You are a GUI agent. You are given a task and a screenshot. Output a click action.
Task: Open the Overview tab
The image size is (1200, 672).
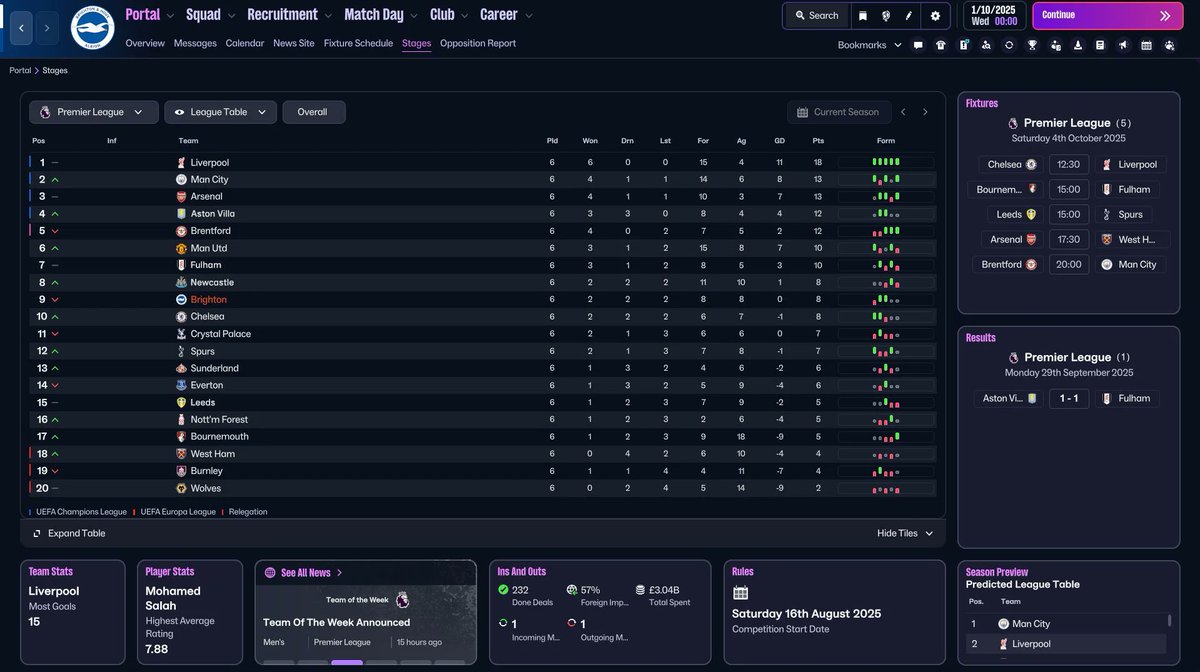[145, 43]
